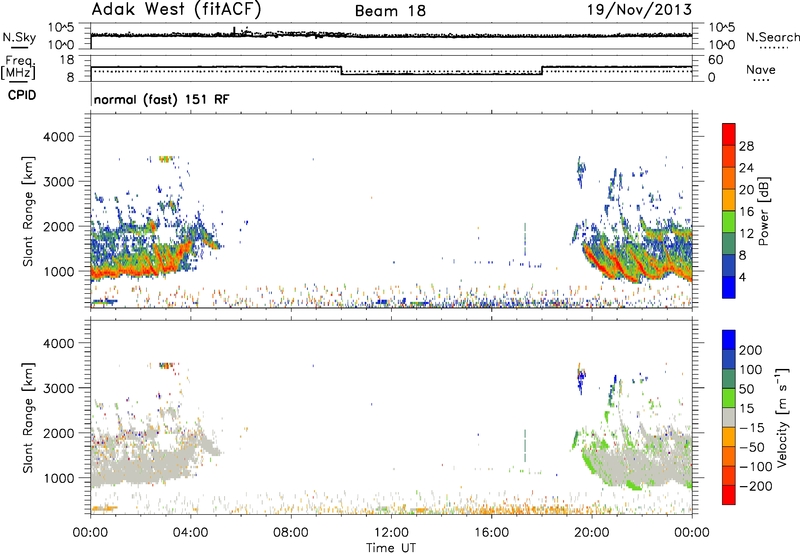
Task: Click 'Slant Range [km]' label of velocity panel
Action: pos(28,417)
